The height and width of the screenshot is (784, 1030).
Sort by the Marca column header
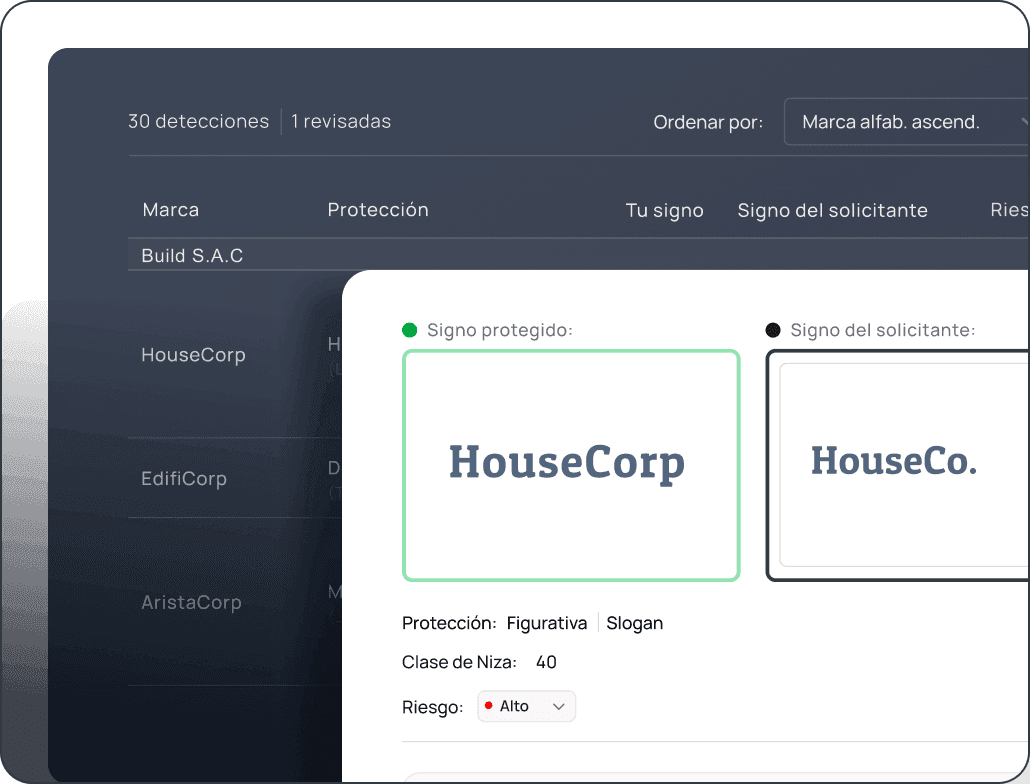(171, 209)
